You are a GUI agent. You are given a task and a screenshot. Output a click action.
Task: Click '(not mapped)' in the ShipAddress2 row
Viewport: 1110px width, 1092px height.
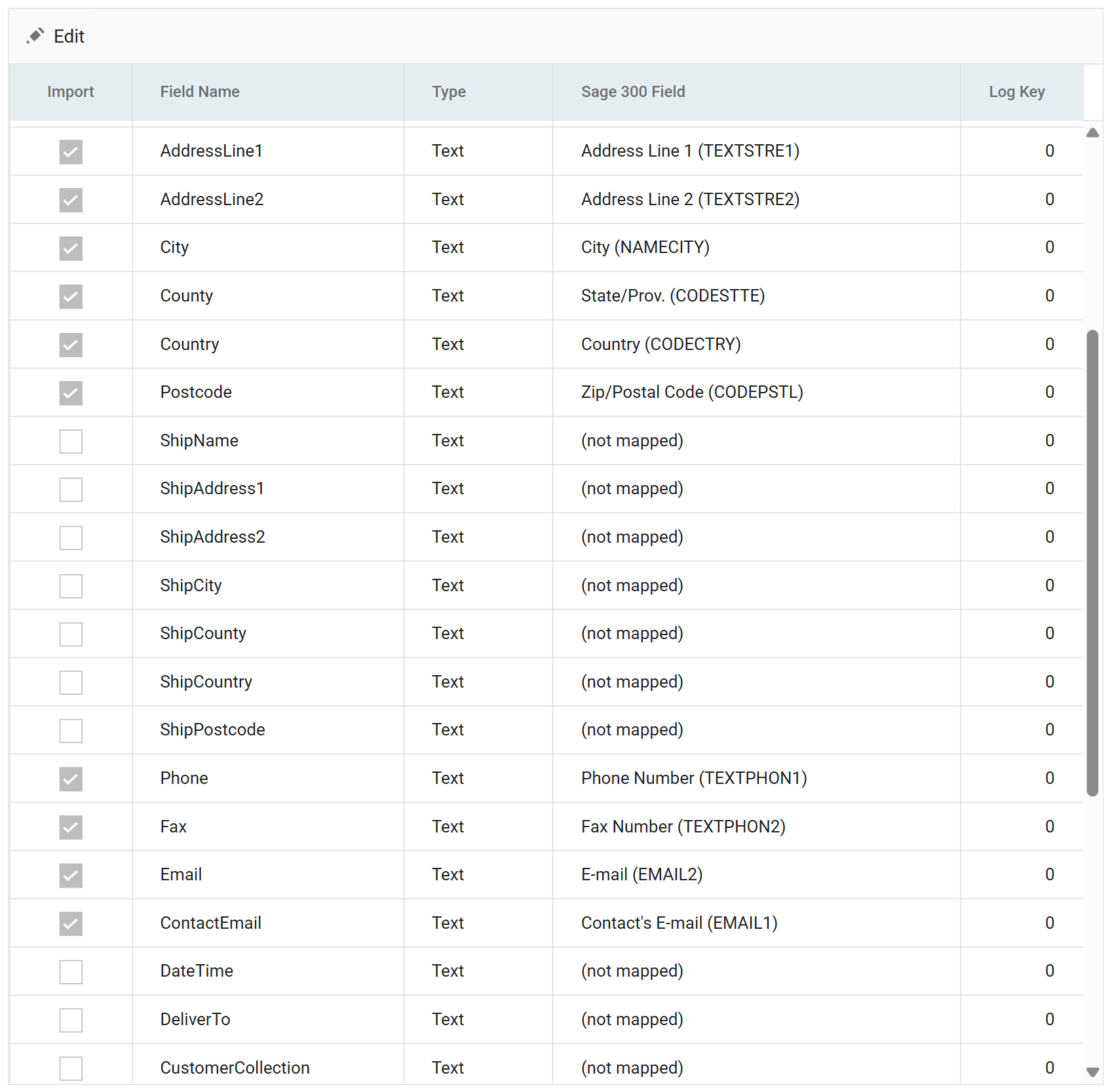(632, 537)
